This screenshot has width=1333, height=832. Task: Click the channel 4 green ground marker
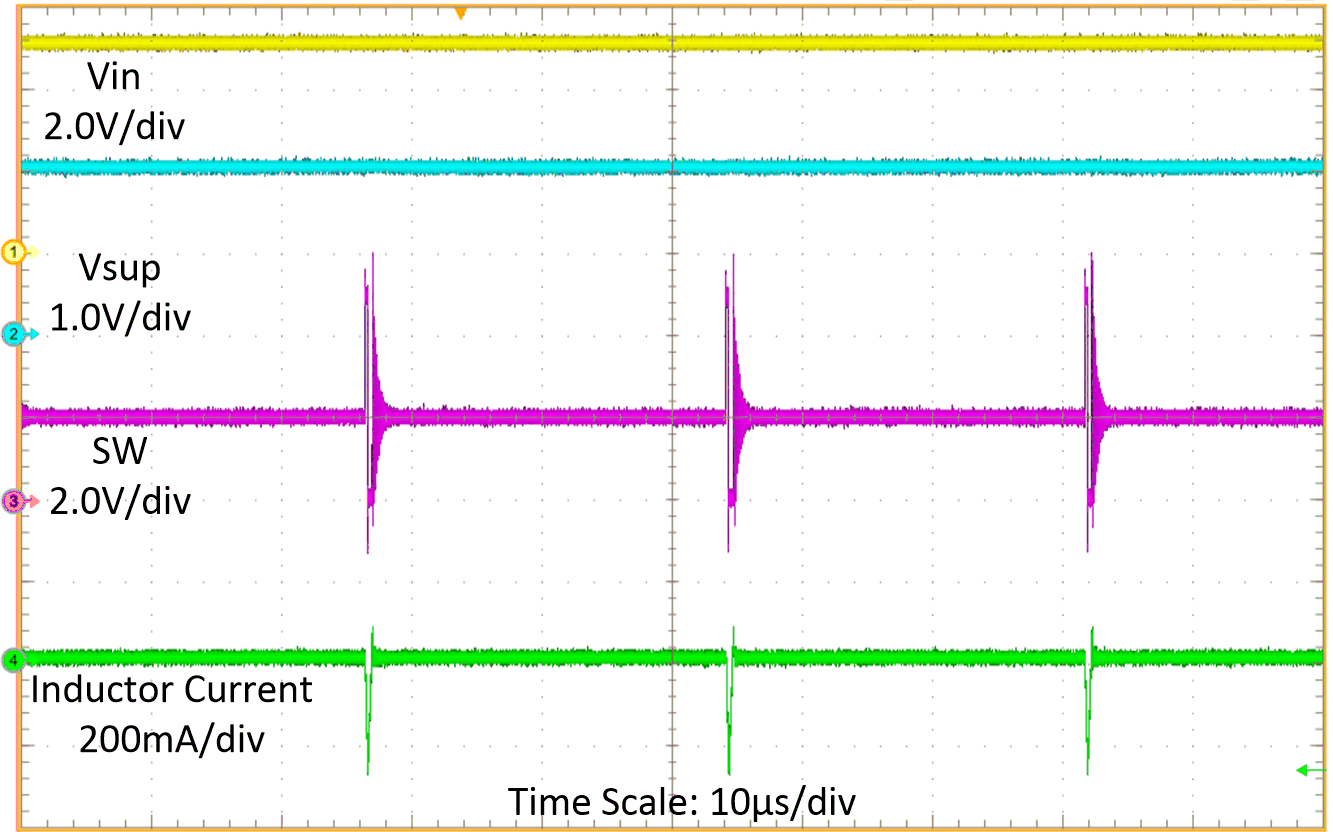(13, 659)
